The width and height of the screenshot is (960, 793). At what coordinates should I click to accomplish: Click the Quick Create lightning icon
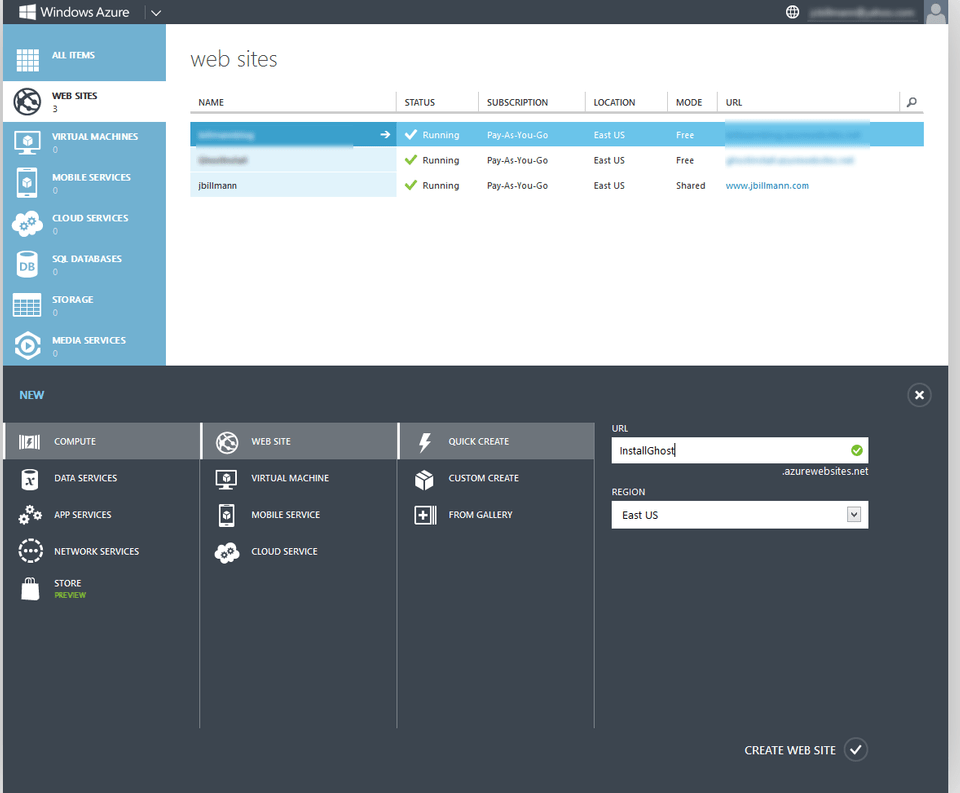425,442
